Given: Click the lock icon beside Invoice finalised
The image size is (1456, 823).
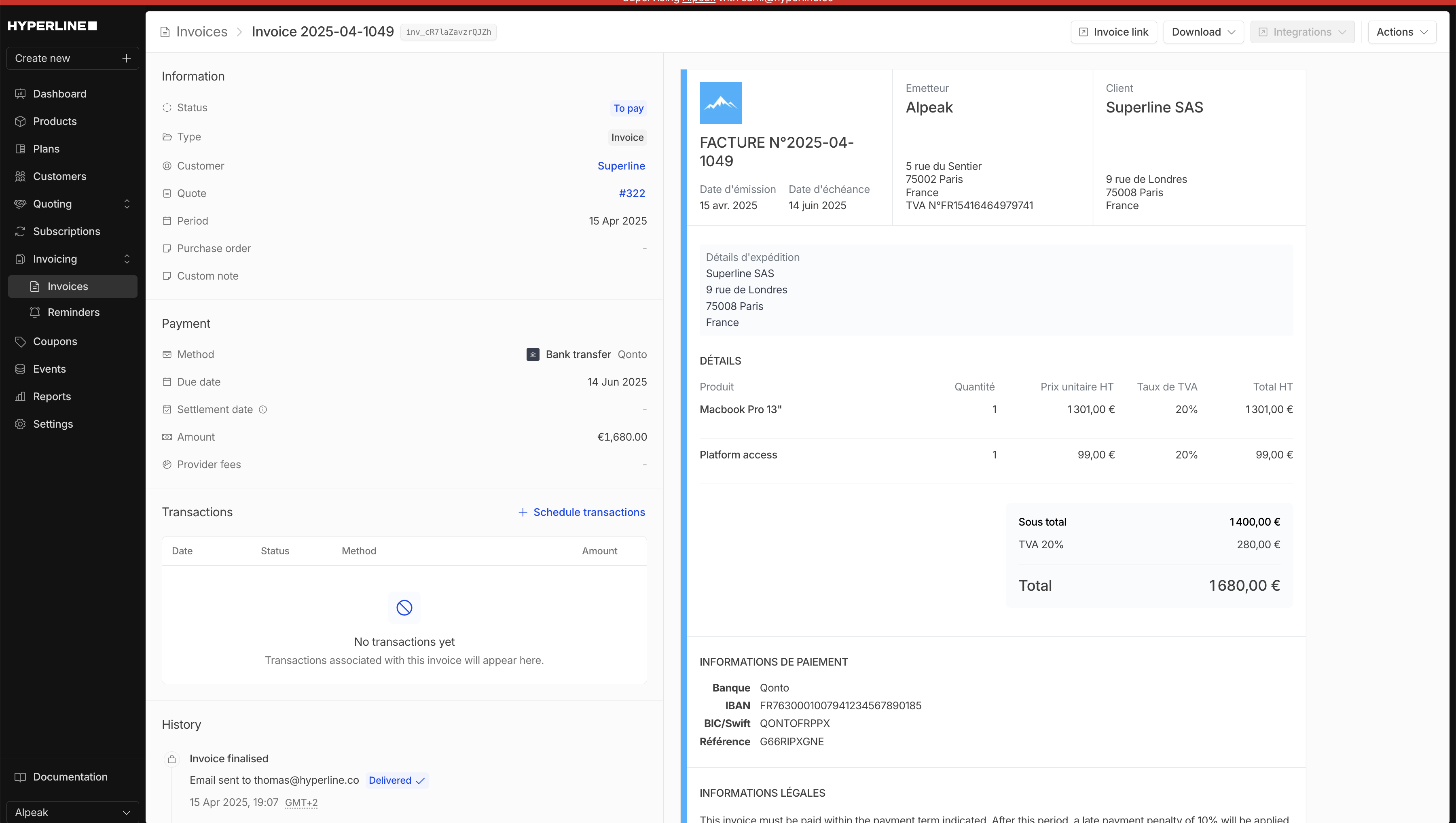Looking at the screenshot, I should click(x=172, y=759).
